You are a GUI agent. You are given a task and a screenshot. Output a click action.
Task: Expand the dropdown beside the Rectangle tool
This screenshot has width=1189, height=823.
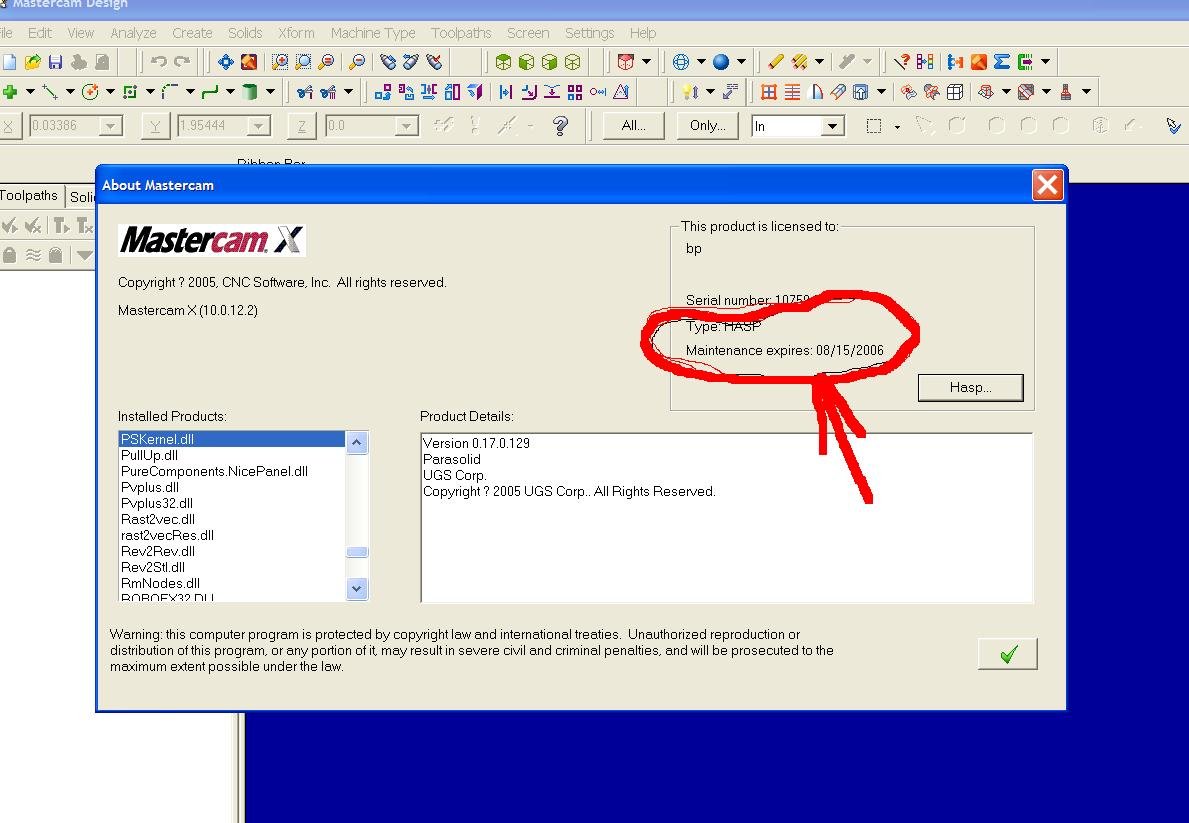(150, 92)
